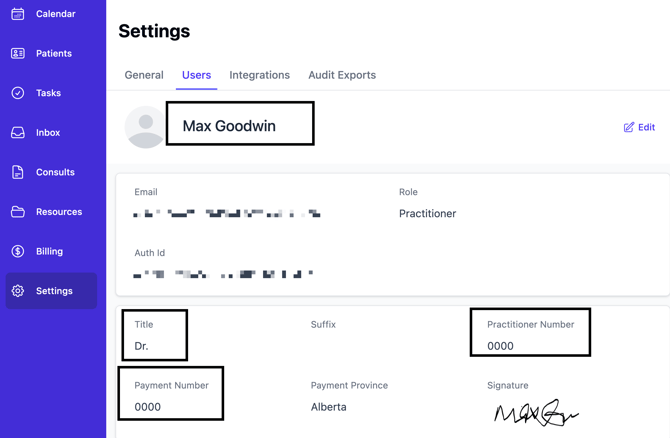Go to the Audit Exports tab

point(342,75)
